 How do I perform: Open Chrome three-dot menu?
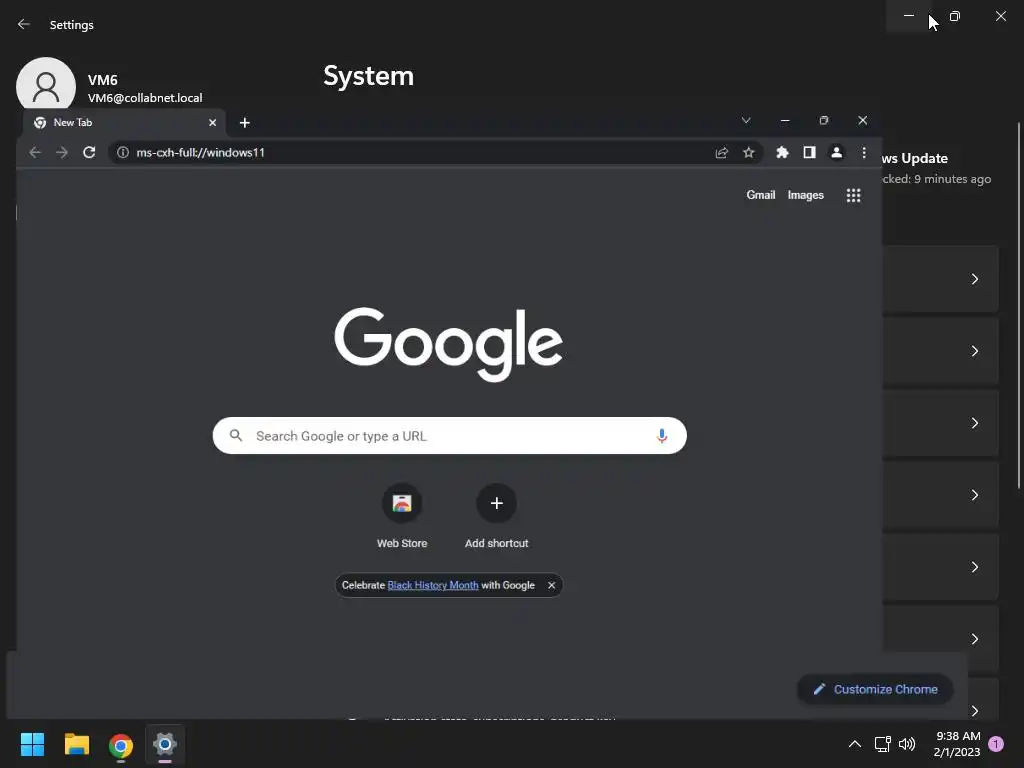coord(864,152)
